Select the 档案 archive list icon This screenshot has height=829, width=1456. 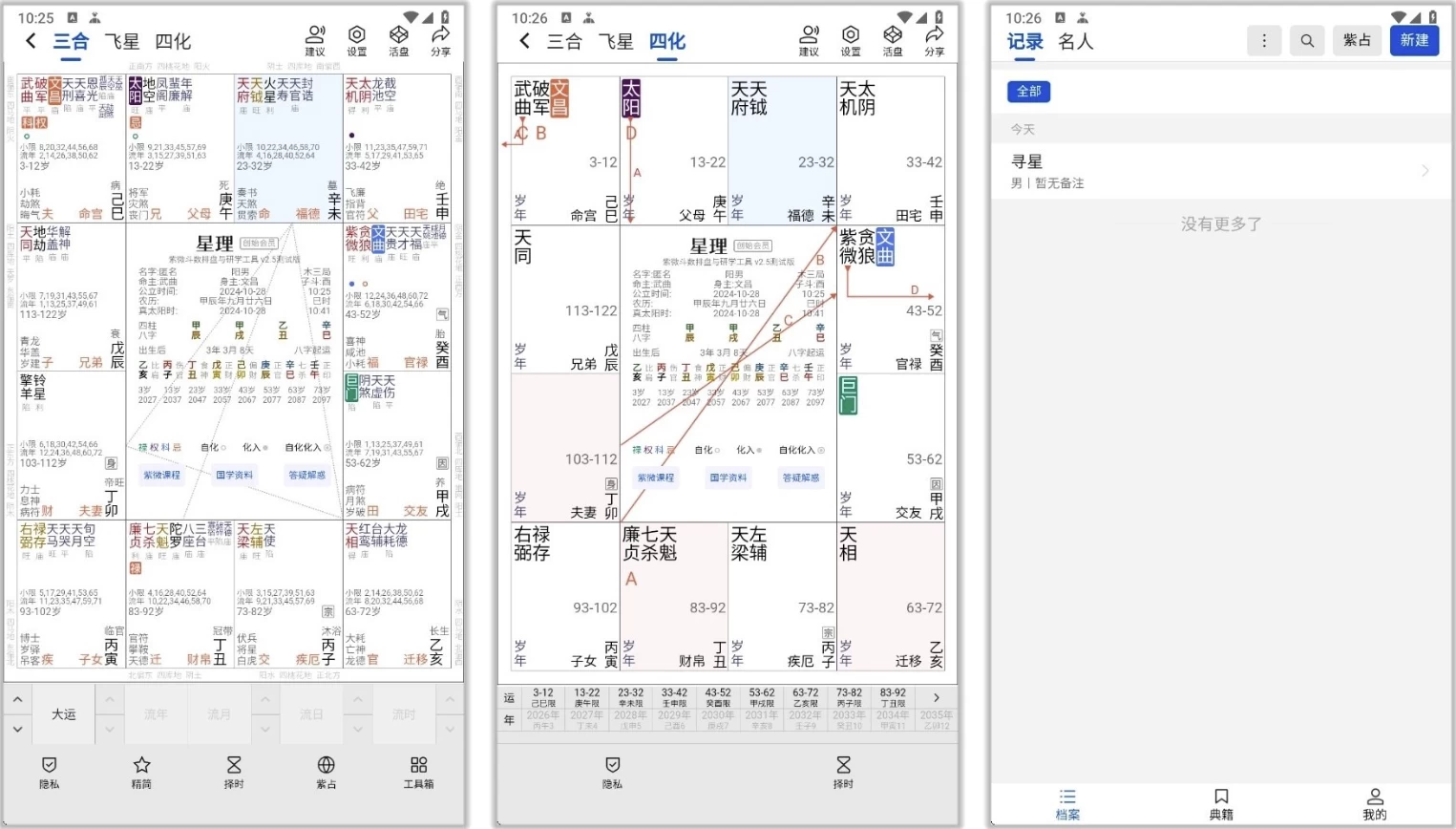1067,803
